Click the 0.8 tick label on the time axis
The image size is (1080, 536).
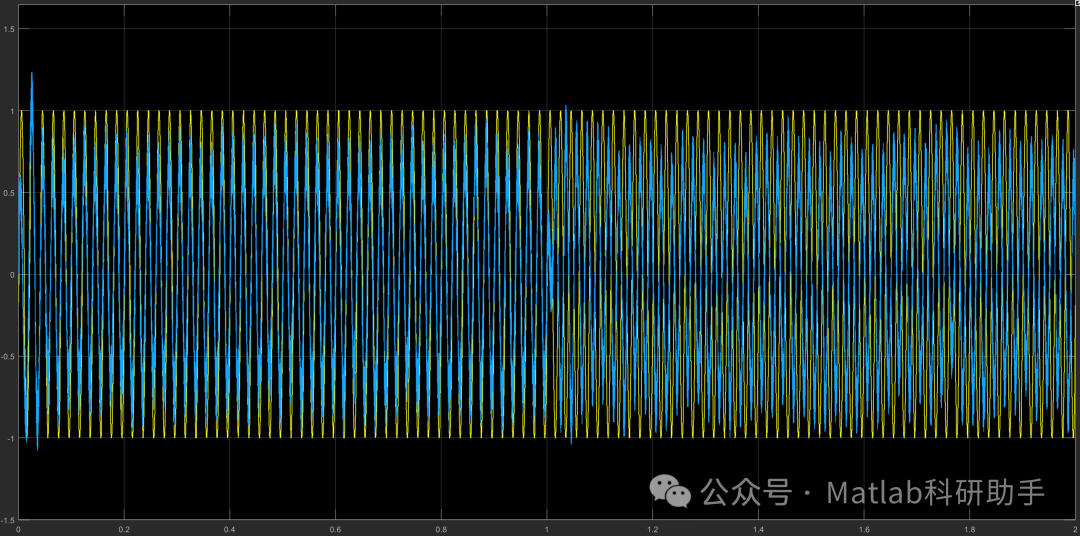click(x=441, y=530)
